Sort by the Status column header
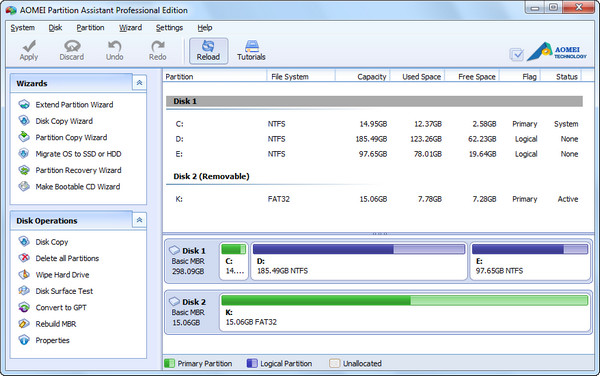The height and width of the screenshot is (376, 600). (x=561, y=77)
